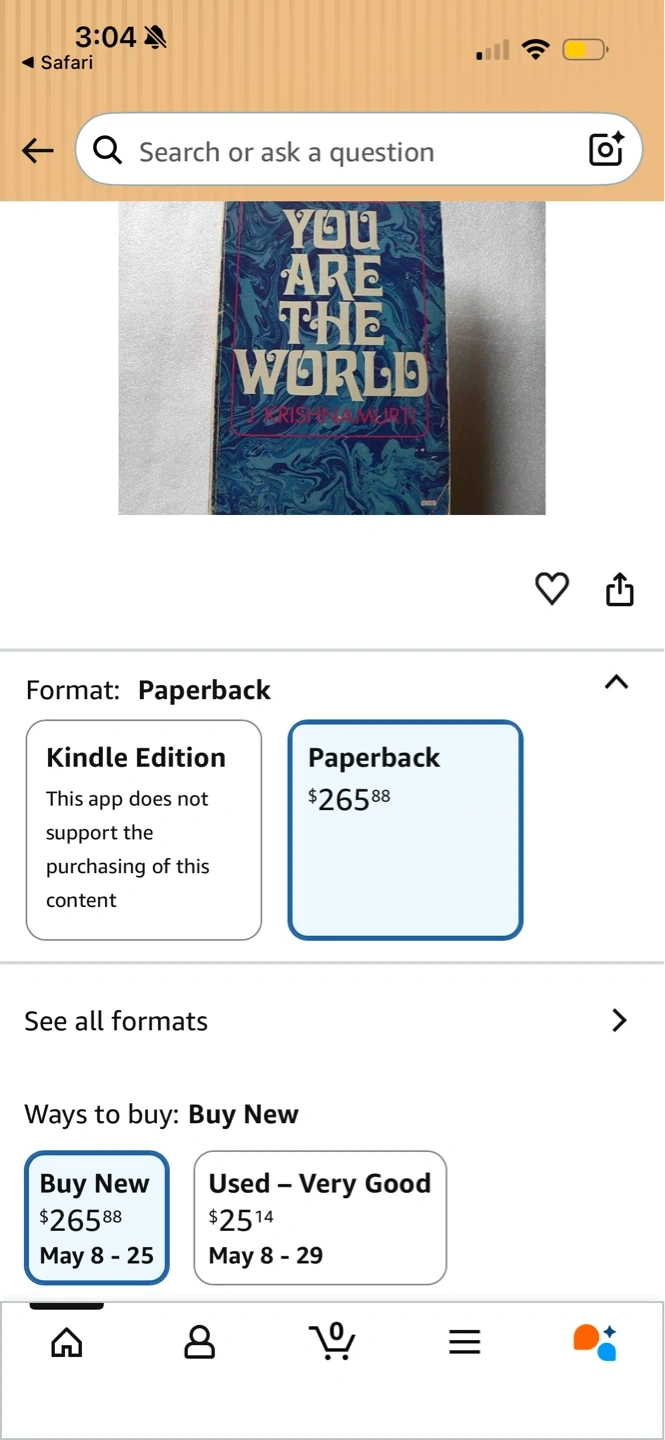This screenshot has height=1440, width=665.
Task: Select the Kindle Edition format option
Action: [x=144, y=830]
